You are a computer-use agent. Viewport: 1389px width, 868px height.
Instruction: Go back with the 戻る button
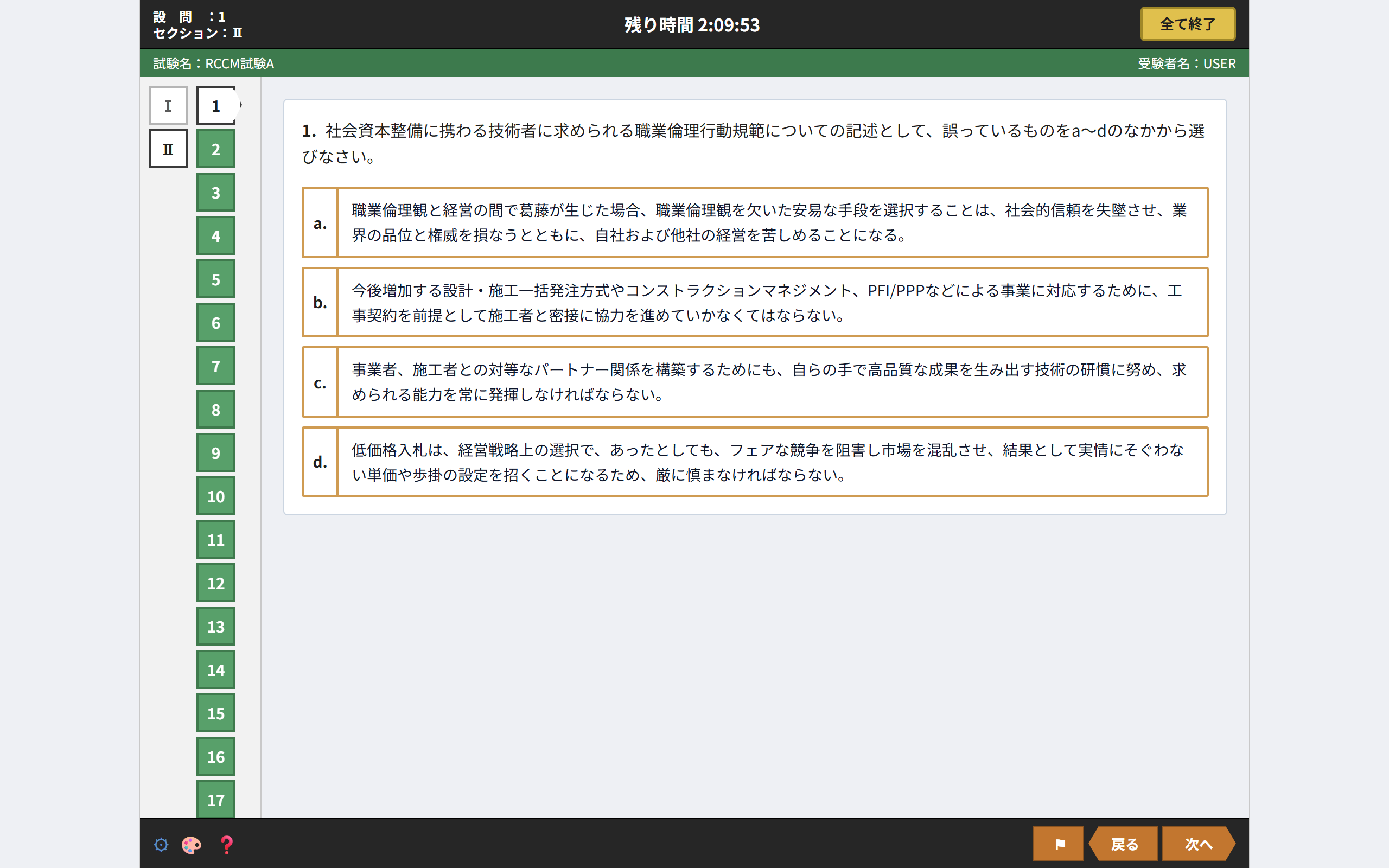(x=1123, y=844)
